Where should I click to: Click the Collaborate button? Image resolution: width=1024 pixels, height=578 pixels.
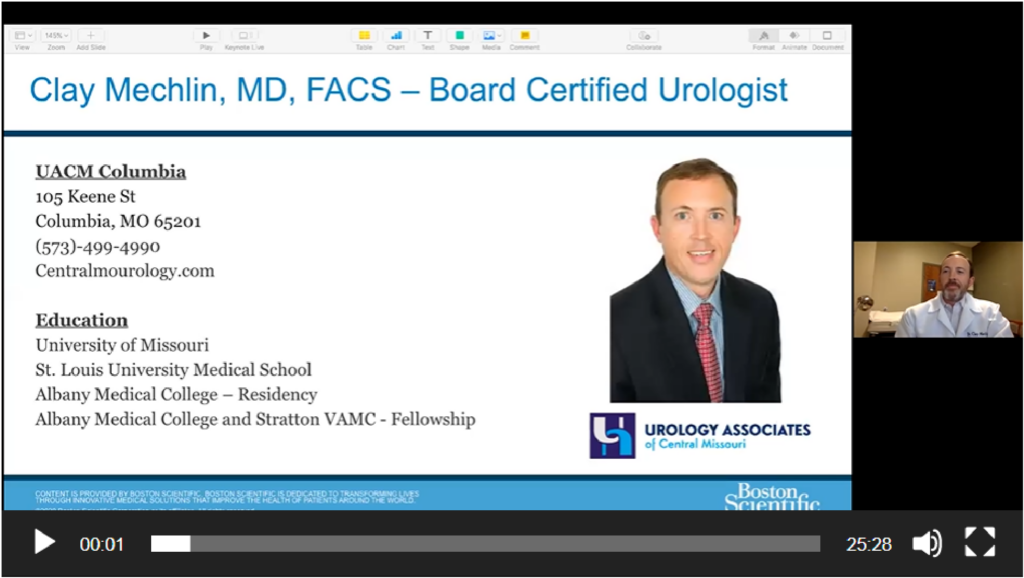[x=644, y=36]
